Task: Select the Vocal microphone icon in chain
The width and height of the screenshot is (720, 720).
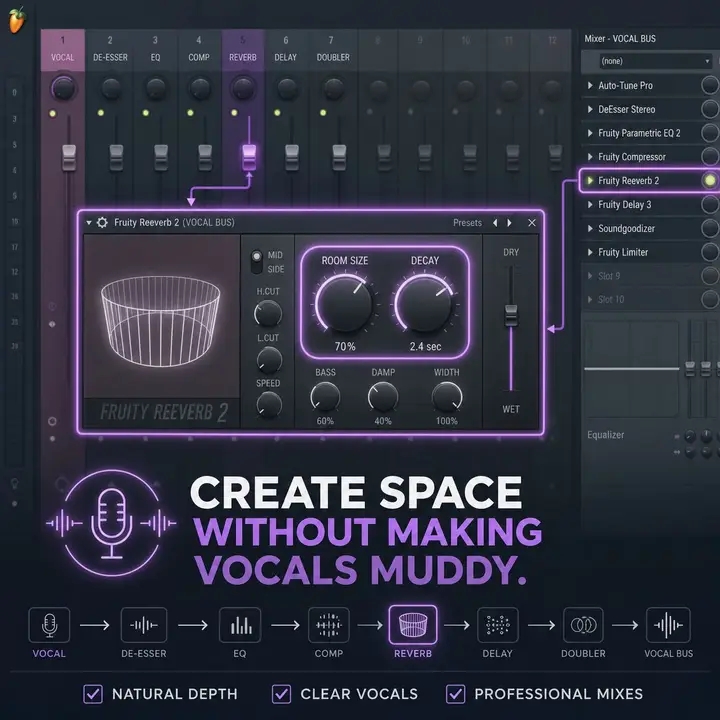Action: (x=49, y=624)
